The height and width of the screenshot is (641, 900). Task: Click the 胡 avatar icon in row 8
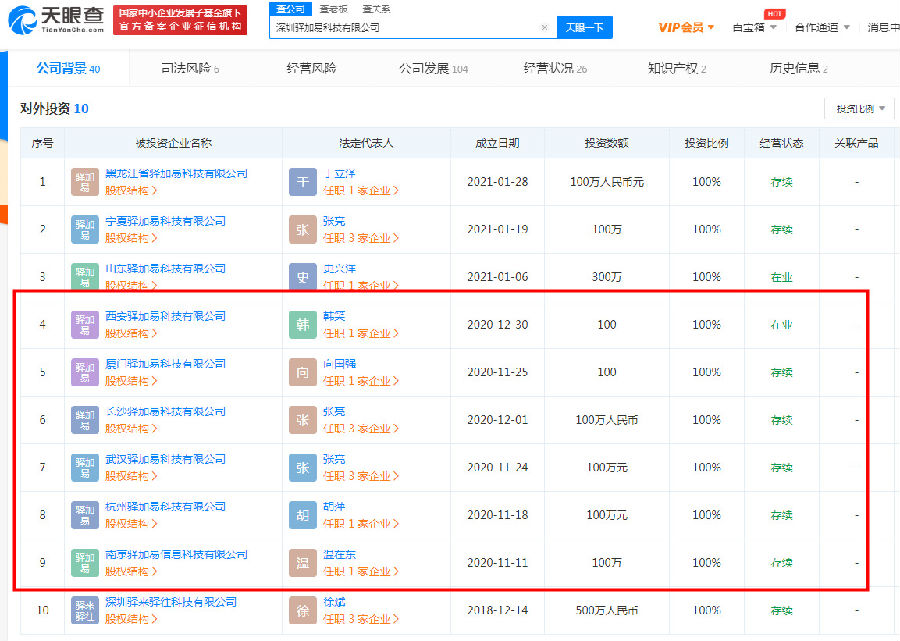pos(302,515)
